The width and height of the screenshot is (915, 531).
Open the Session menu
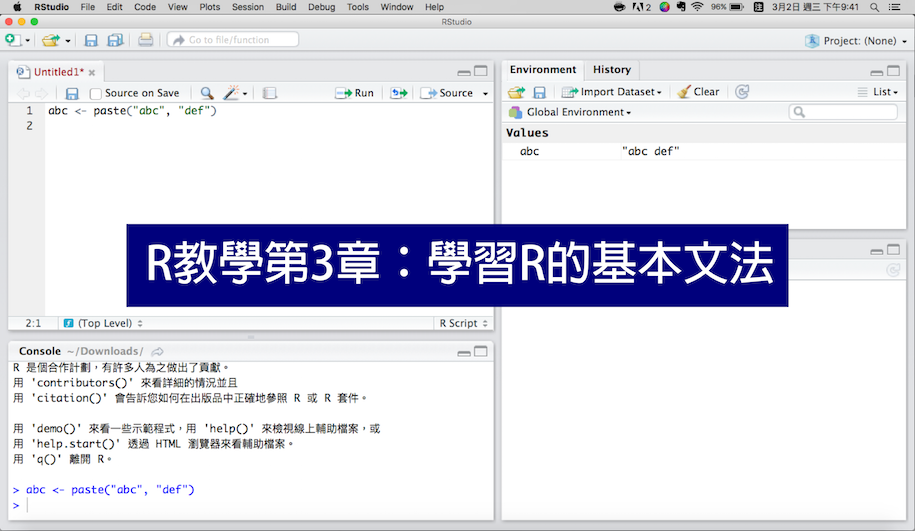tap(248, 7)
